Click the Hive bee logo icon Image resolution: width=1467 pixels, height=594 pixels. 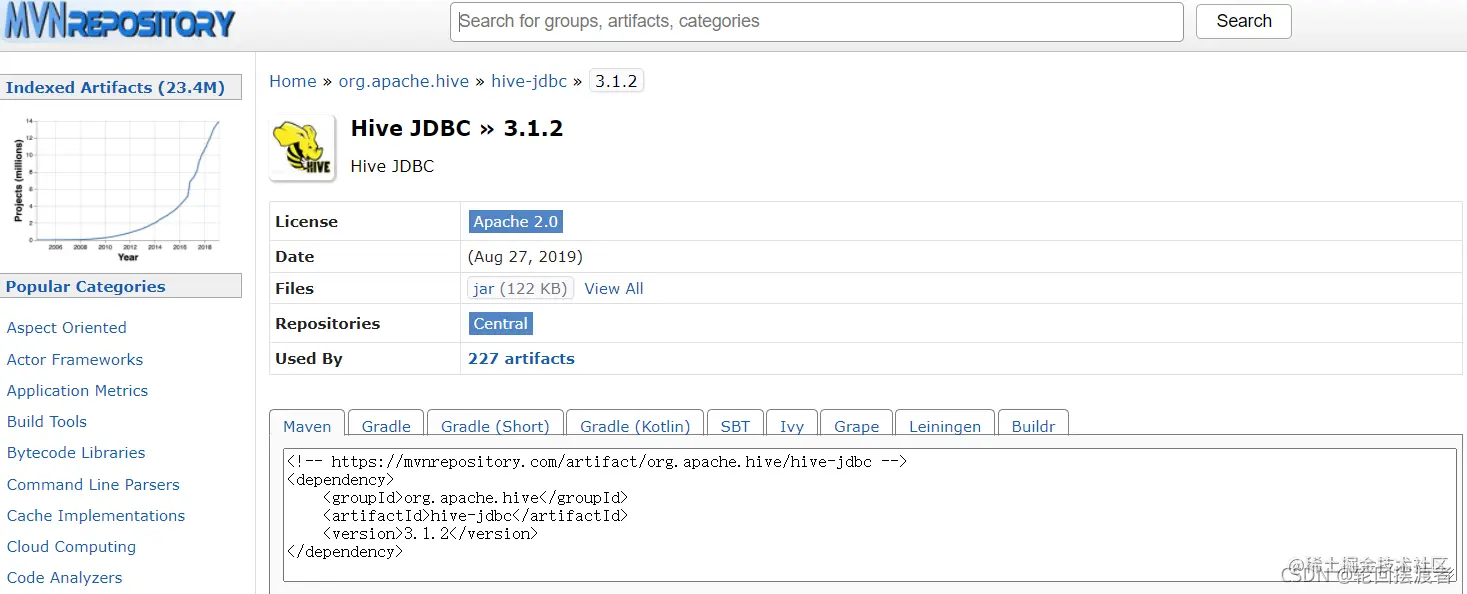[x=303, y=148]
